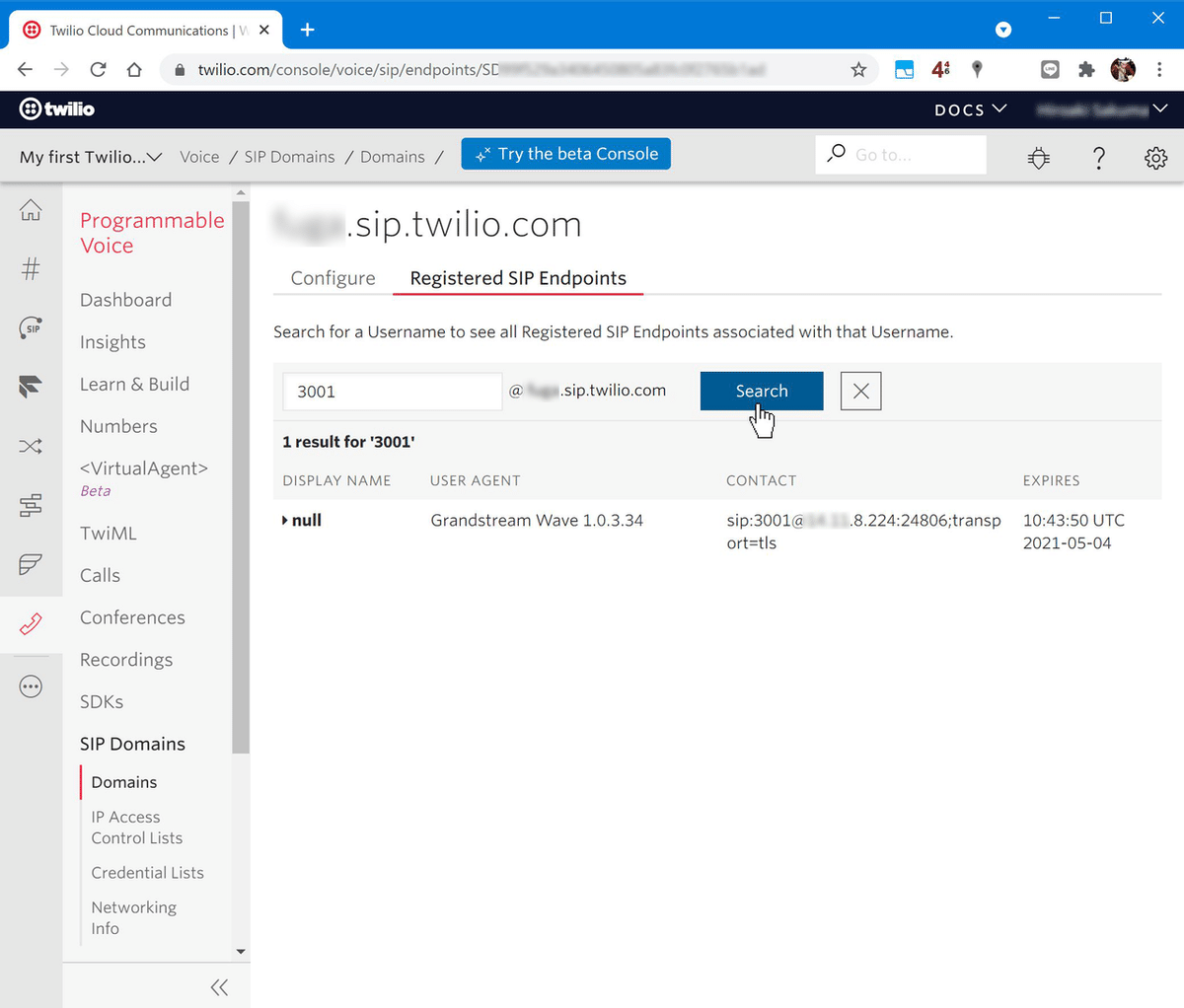Open Numbers in sidebar

[x=118, y=426]
